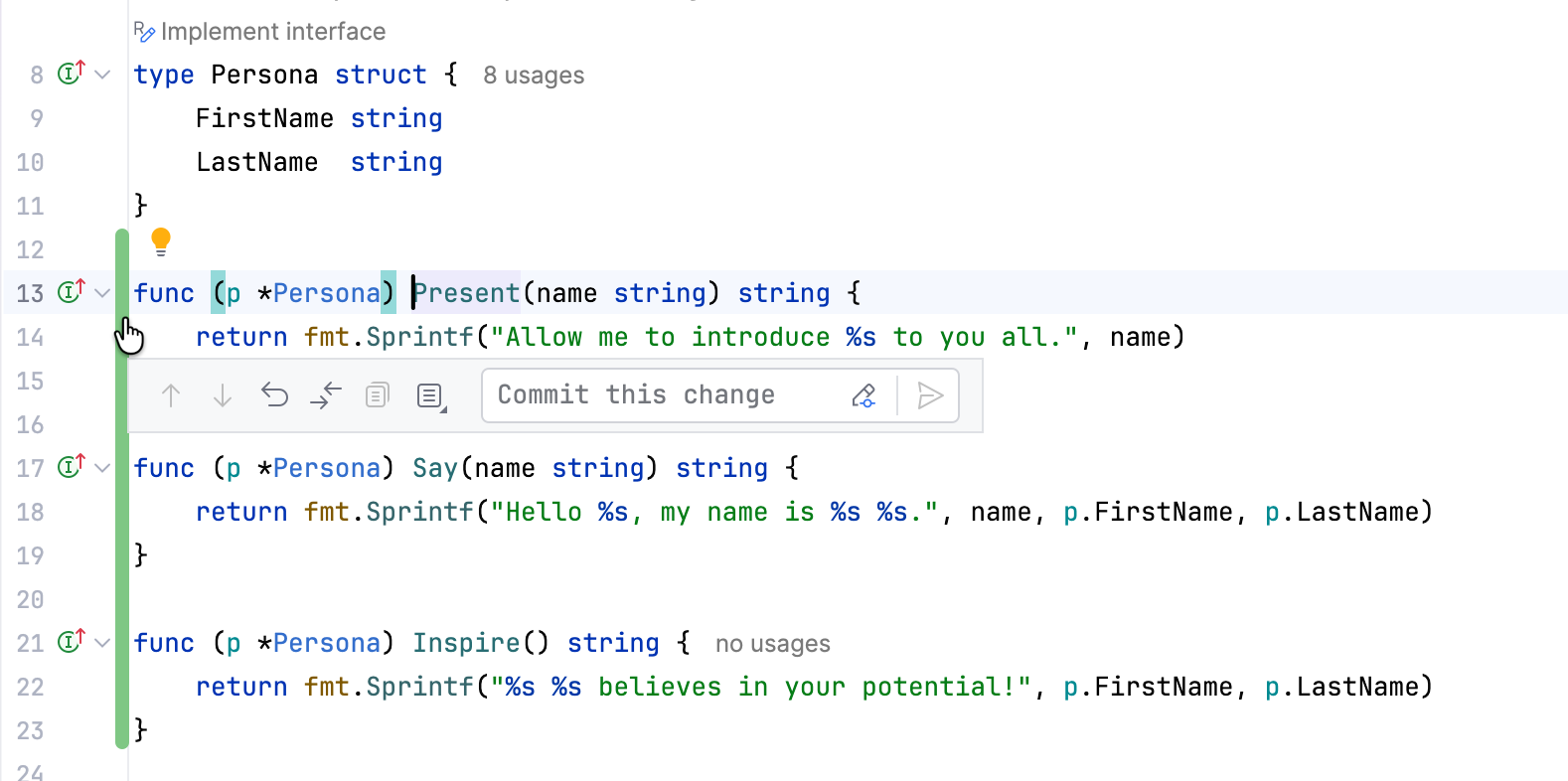Screen dimensions: 1568x781
Task: Collapse the Inspire function fold arrow on line 21
Action: 102,643
